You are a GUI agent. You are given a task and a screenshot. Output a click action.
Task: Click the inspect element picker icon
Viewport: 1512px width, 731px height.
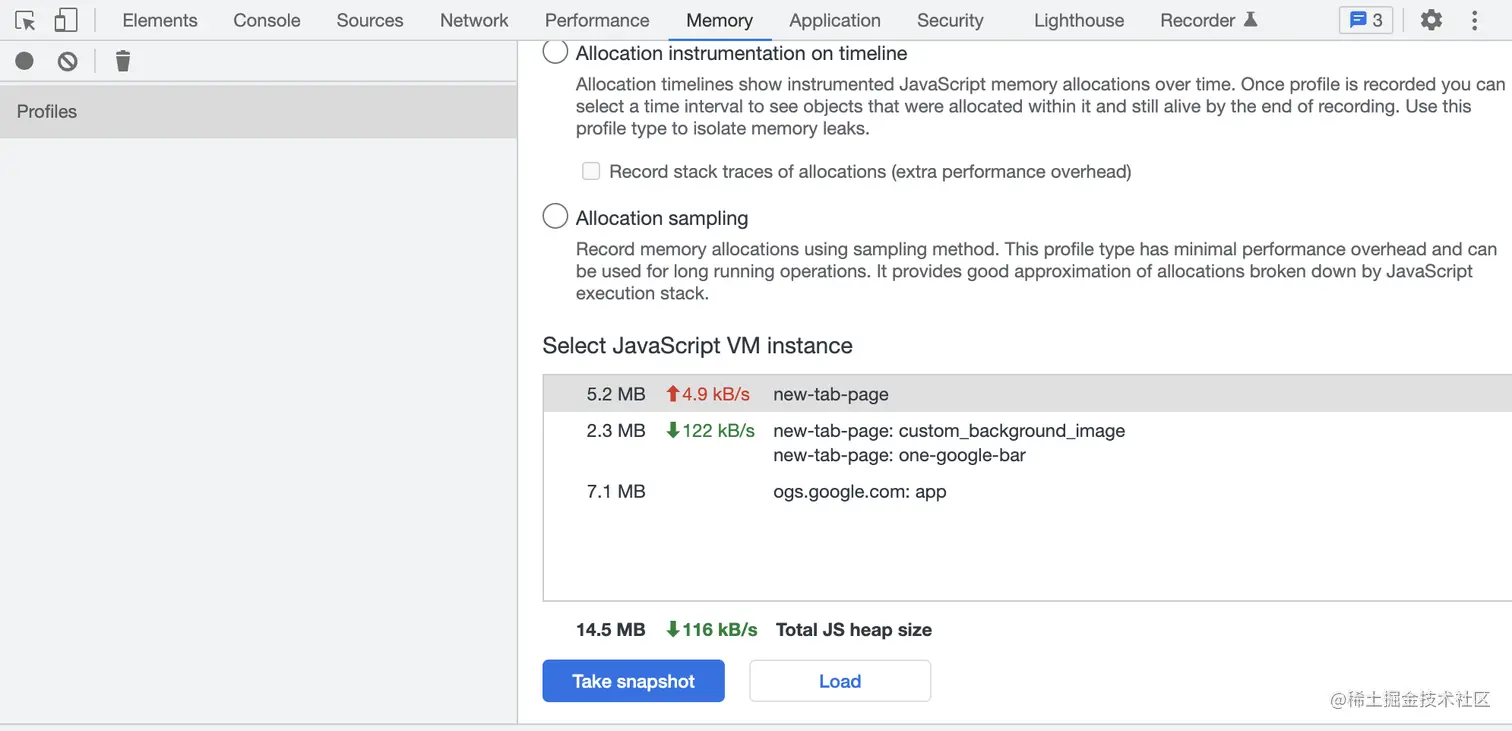click(25, 20)
